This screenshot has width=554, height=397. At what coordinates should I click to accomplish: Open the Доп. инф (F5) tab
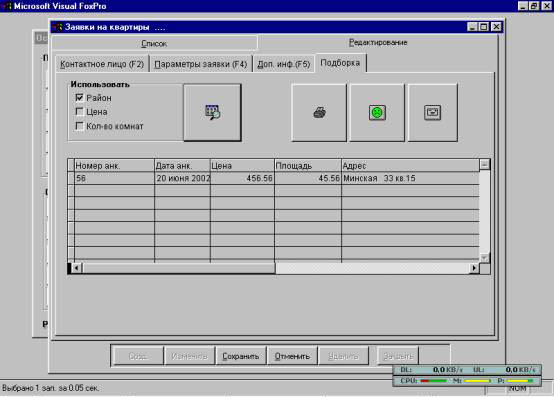tap(284, 64)
